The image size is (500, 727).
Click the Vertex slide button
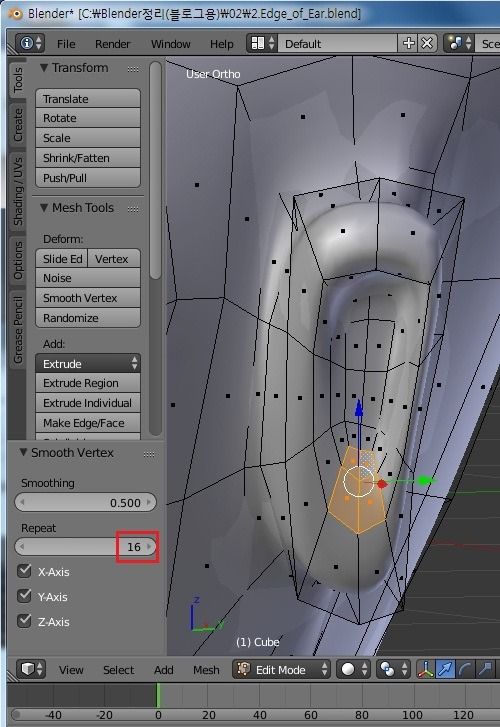[114, 258]
